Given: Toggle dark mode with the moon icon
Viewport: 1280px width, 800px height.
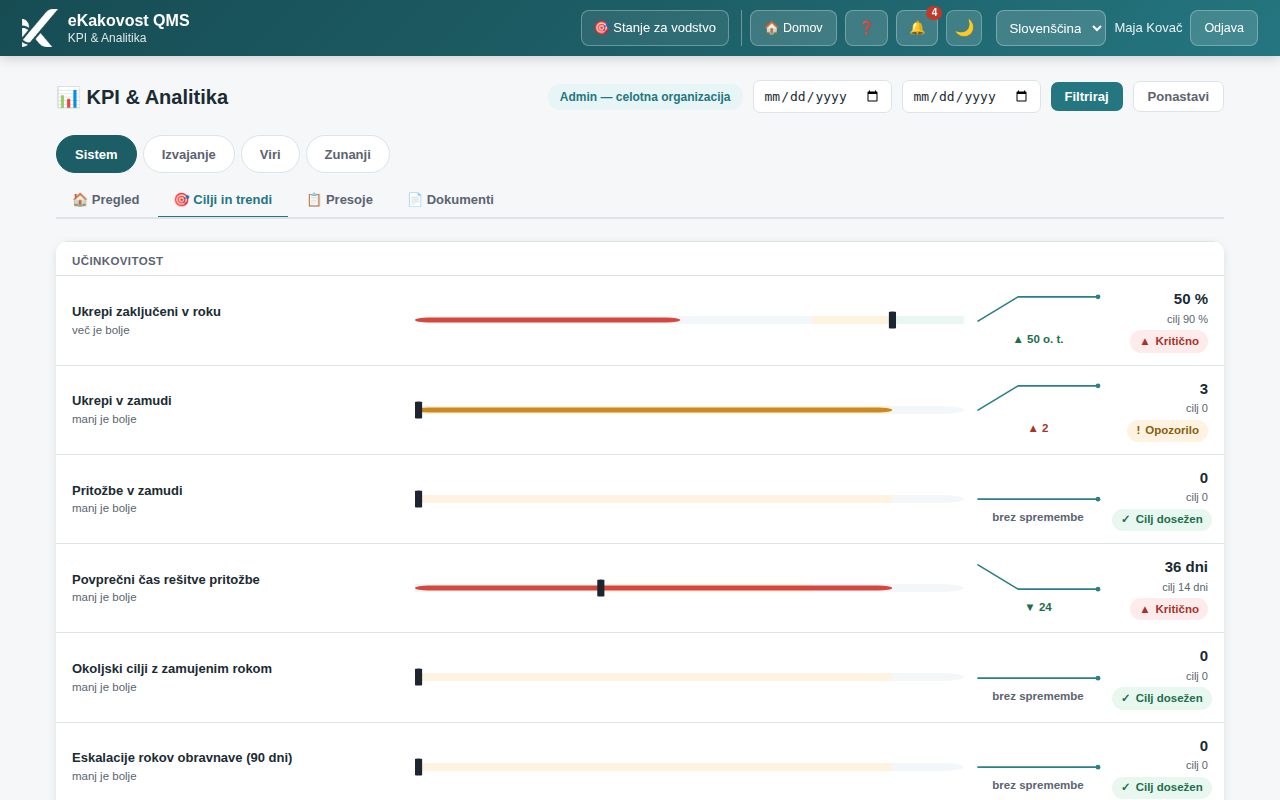Looking at the screenshot, I should pos(964,28).
